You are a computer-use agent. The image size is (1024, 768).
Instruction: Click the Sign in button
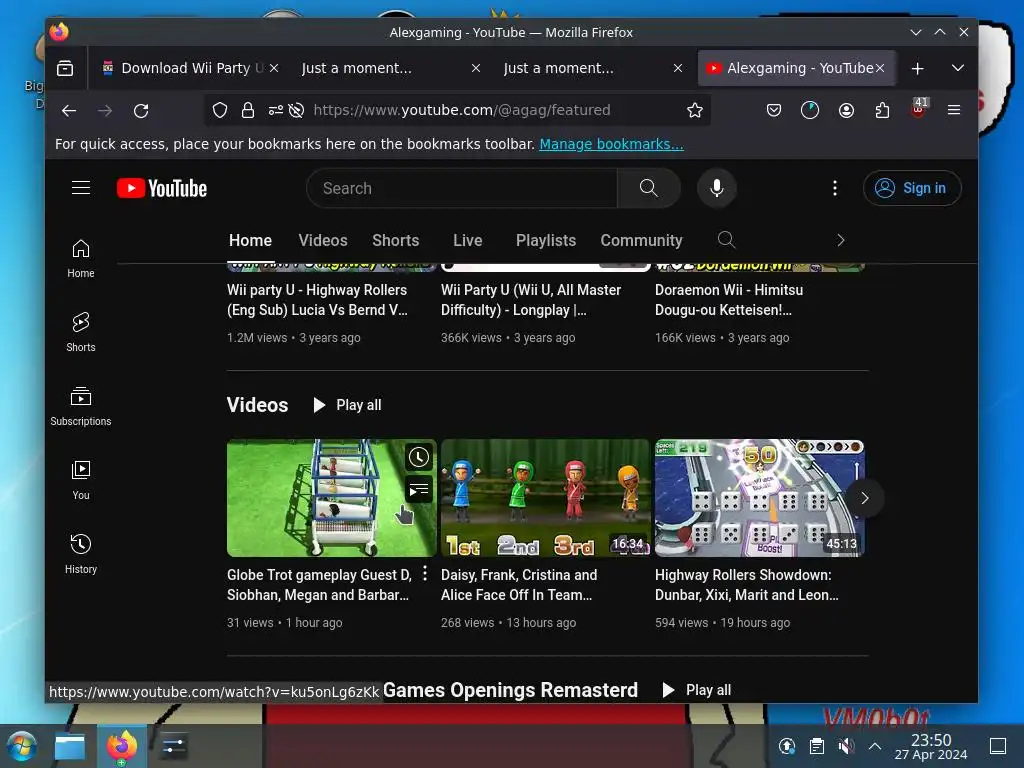coord(912,188)
